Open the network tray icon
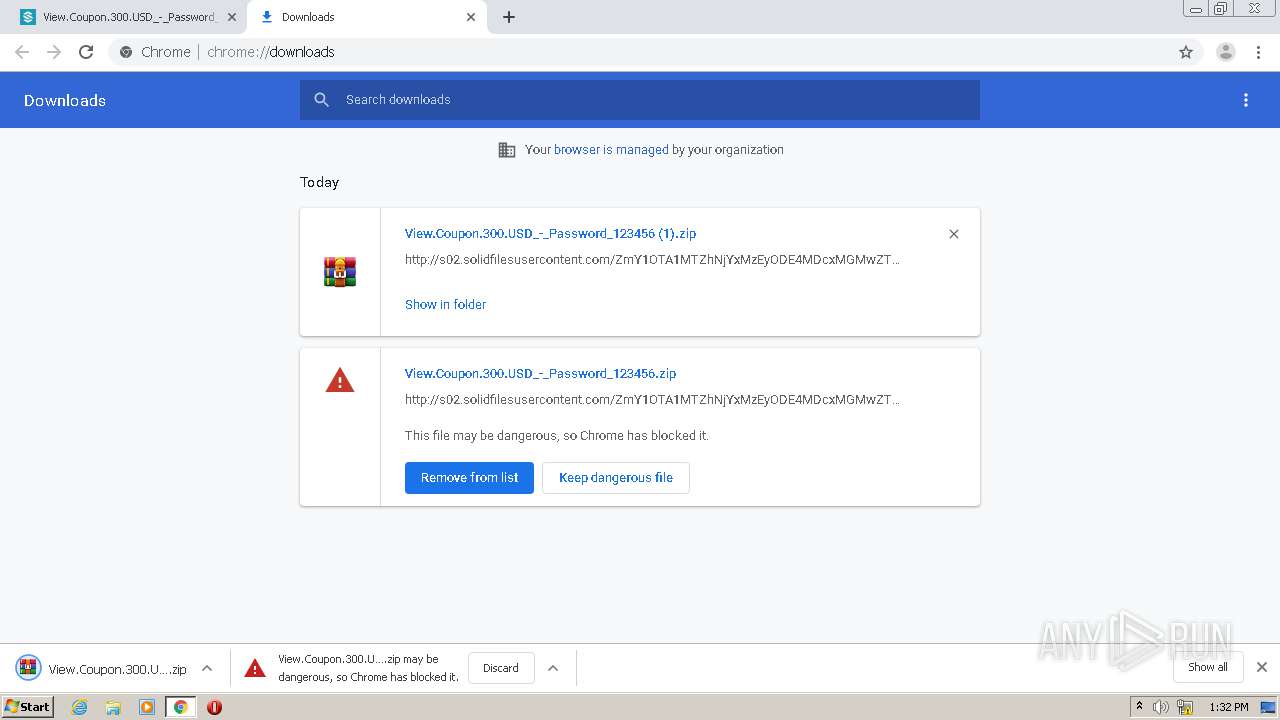The height and width of the screenshot is (720, 1280). point(1185,707)
